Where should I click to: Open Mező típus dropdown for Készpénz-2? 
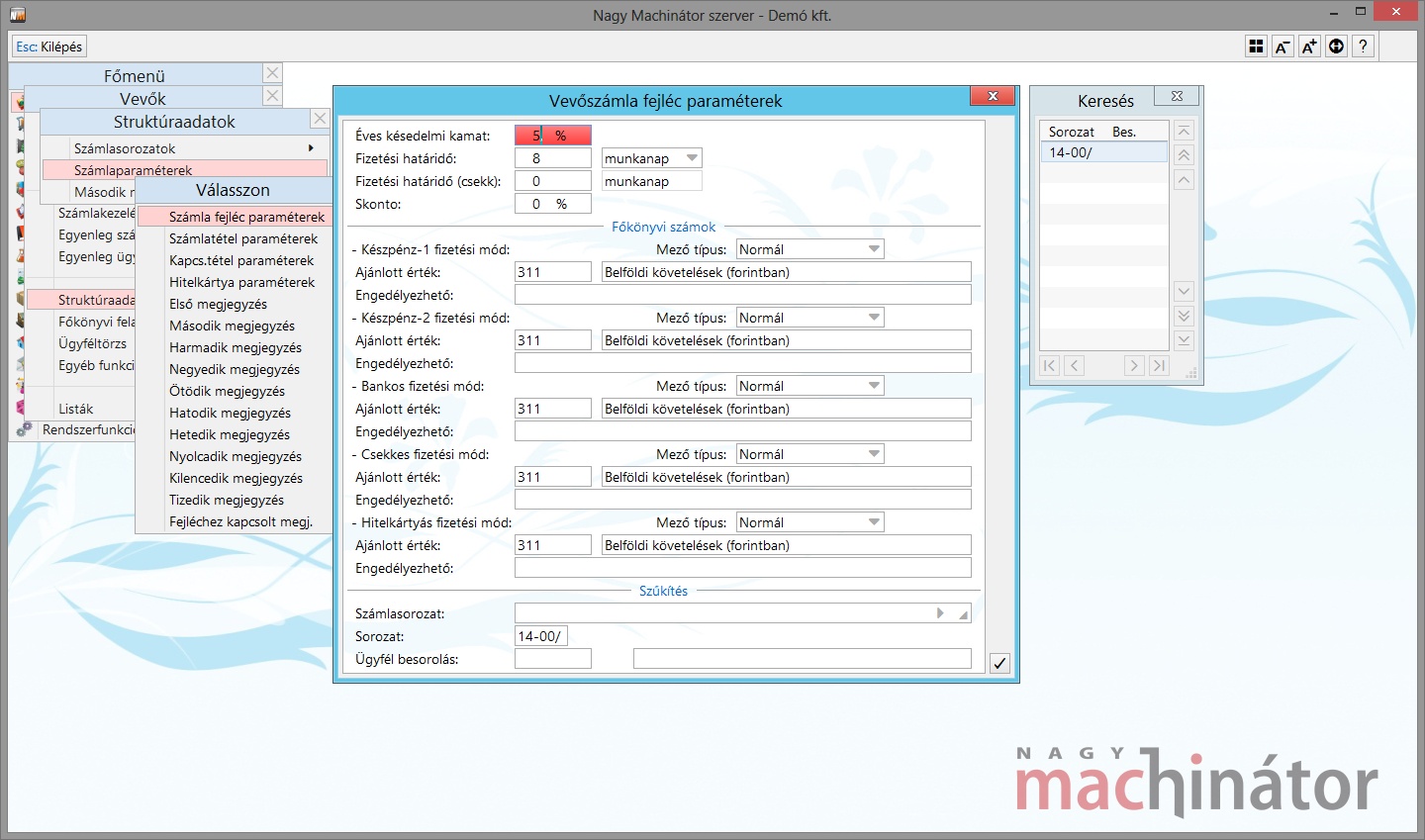point(874,318)
